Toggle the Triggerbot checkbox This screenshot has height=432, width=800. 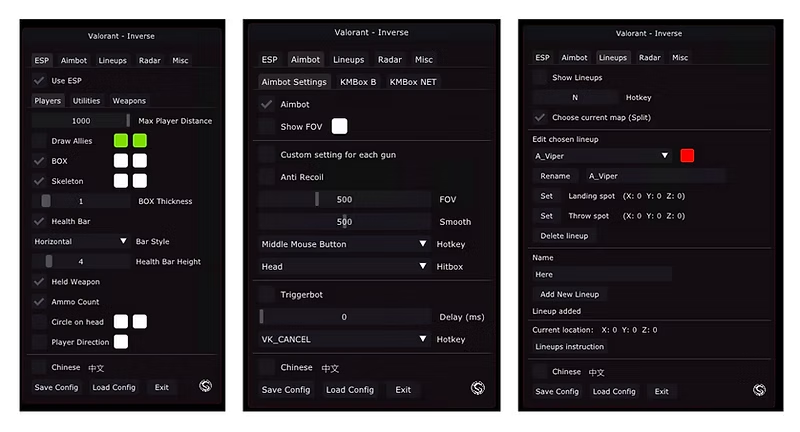point(266,295)
